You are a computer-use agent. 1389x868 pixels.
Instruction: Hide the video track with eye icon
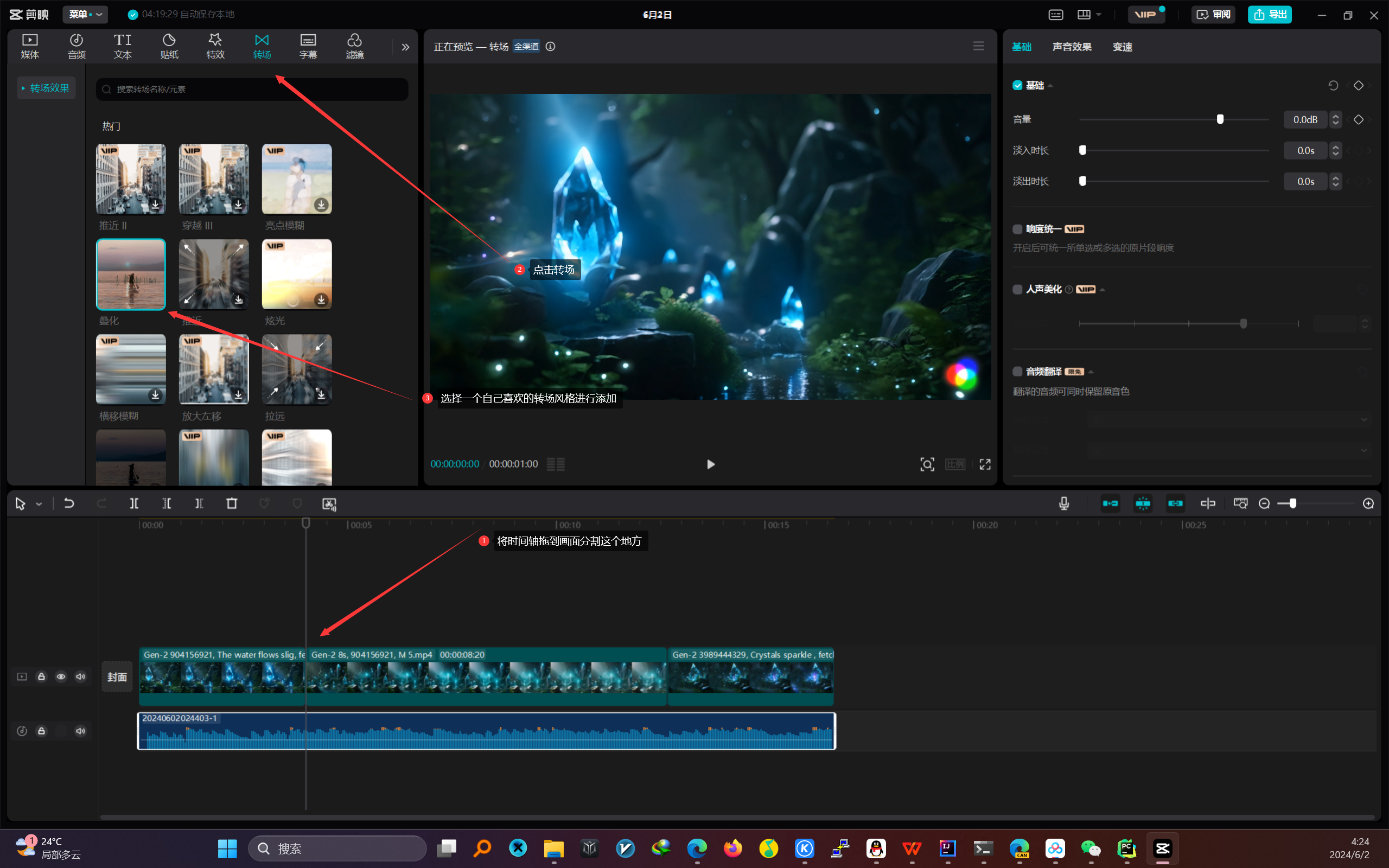61,676
